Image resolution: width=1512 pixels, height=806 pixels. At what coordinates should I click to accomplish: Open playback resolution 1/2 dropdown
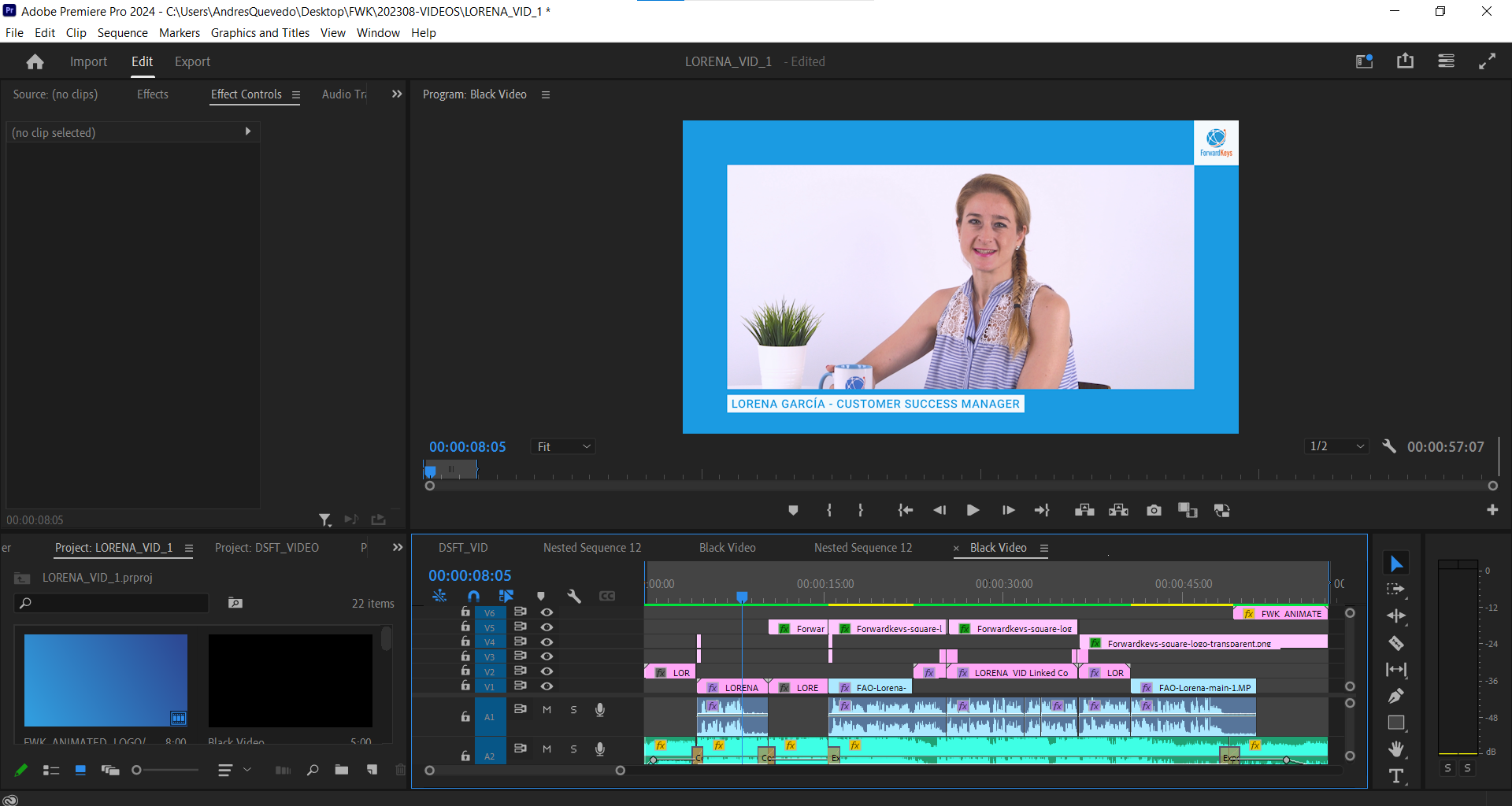tap(1336, 446)
